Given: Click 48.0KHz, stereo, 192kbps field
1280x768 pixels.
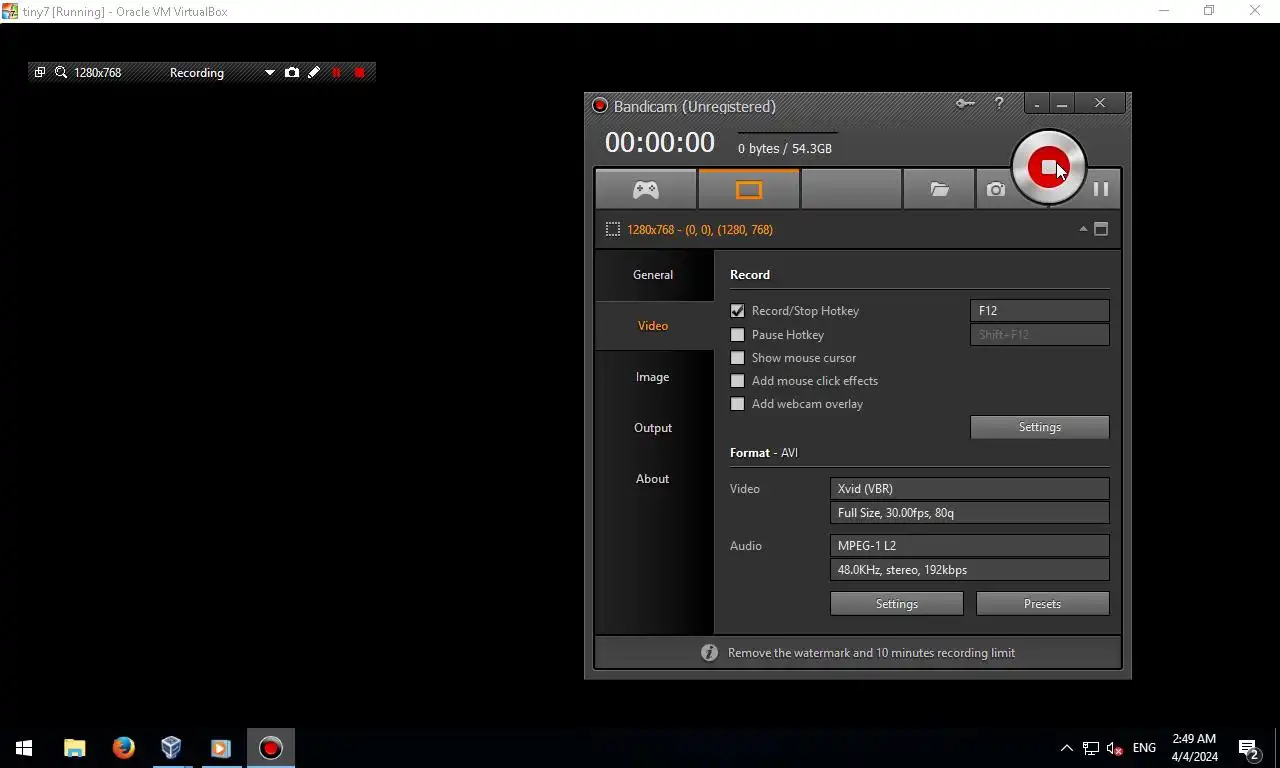Looking at the screenshot, I should tap(970, 570).
